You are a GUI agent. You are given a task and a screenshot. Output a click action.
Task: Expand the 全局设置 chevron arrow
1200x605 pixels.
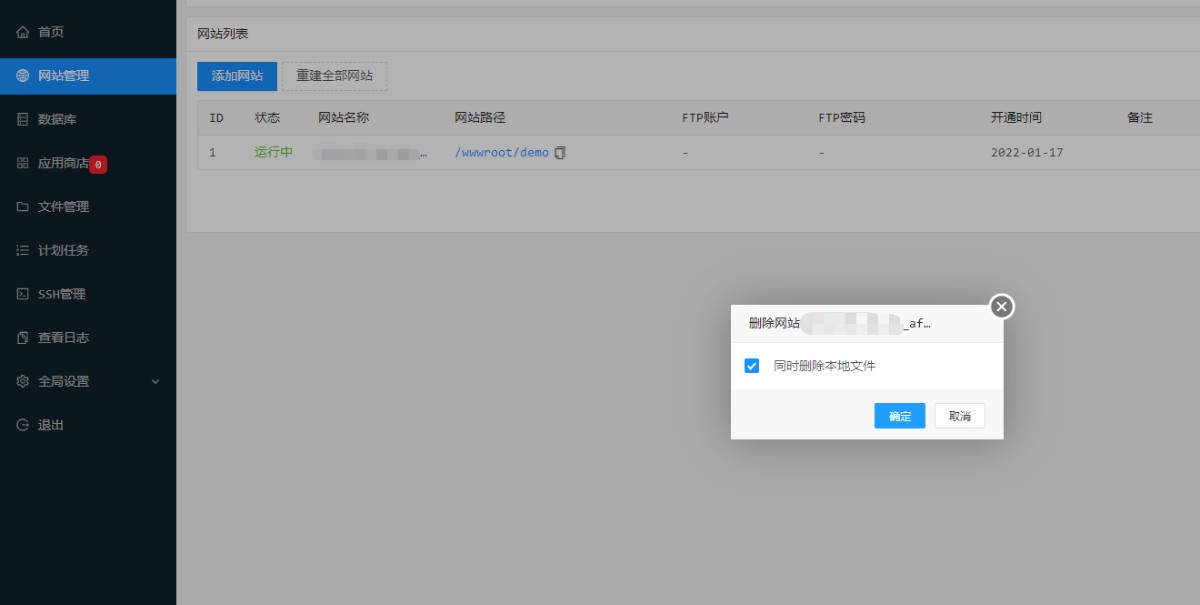[155, 382]
